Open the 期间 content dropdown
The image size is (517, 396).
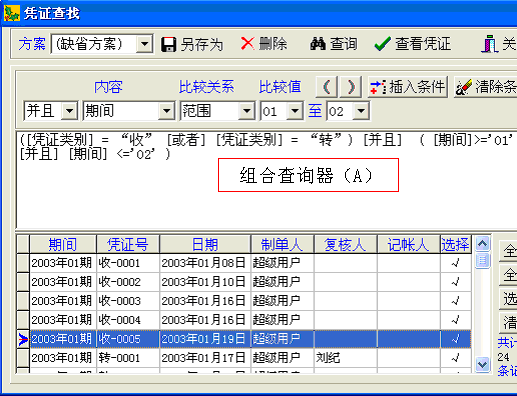click(166, 111)
